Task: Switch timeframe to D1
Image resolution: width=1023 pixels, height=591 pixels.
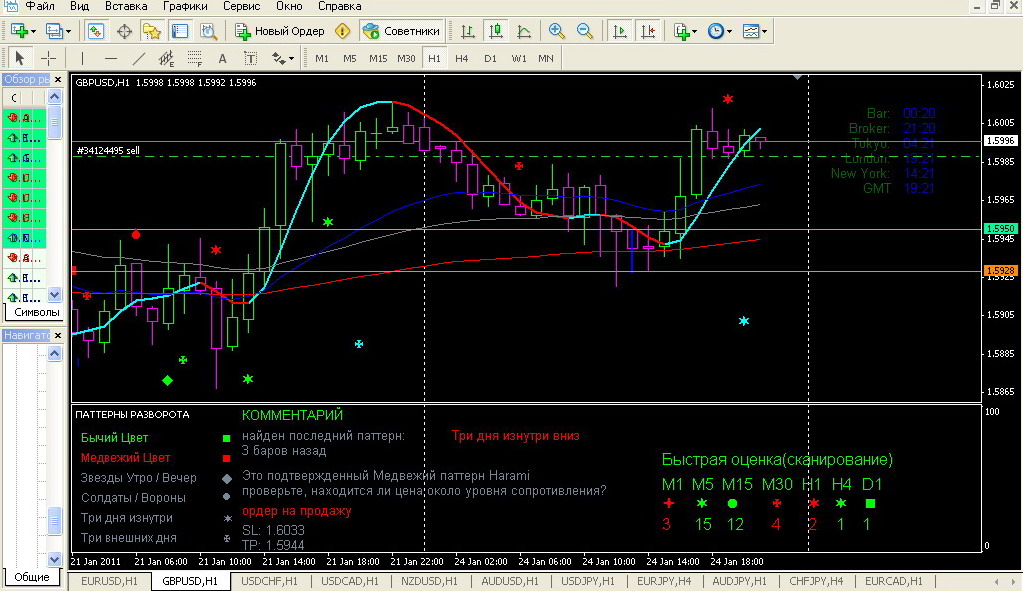Action: coord(490,58)
